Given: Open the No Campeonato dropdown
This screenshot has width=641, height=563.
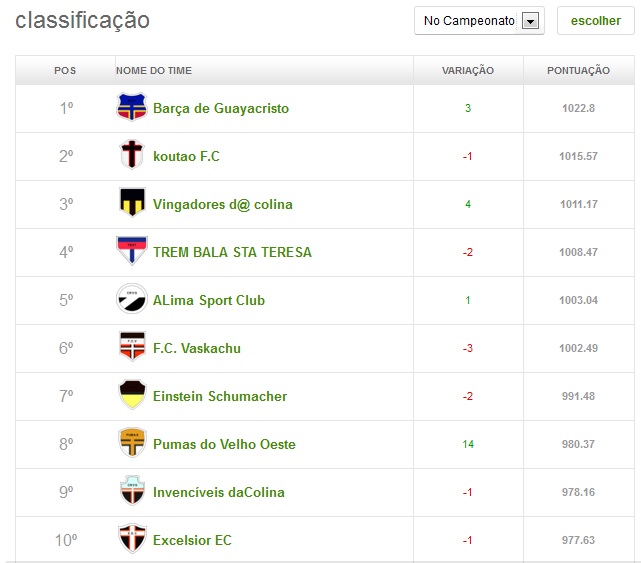Looking at the screenshot, I should pos(469,21).
